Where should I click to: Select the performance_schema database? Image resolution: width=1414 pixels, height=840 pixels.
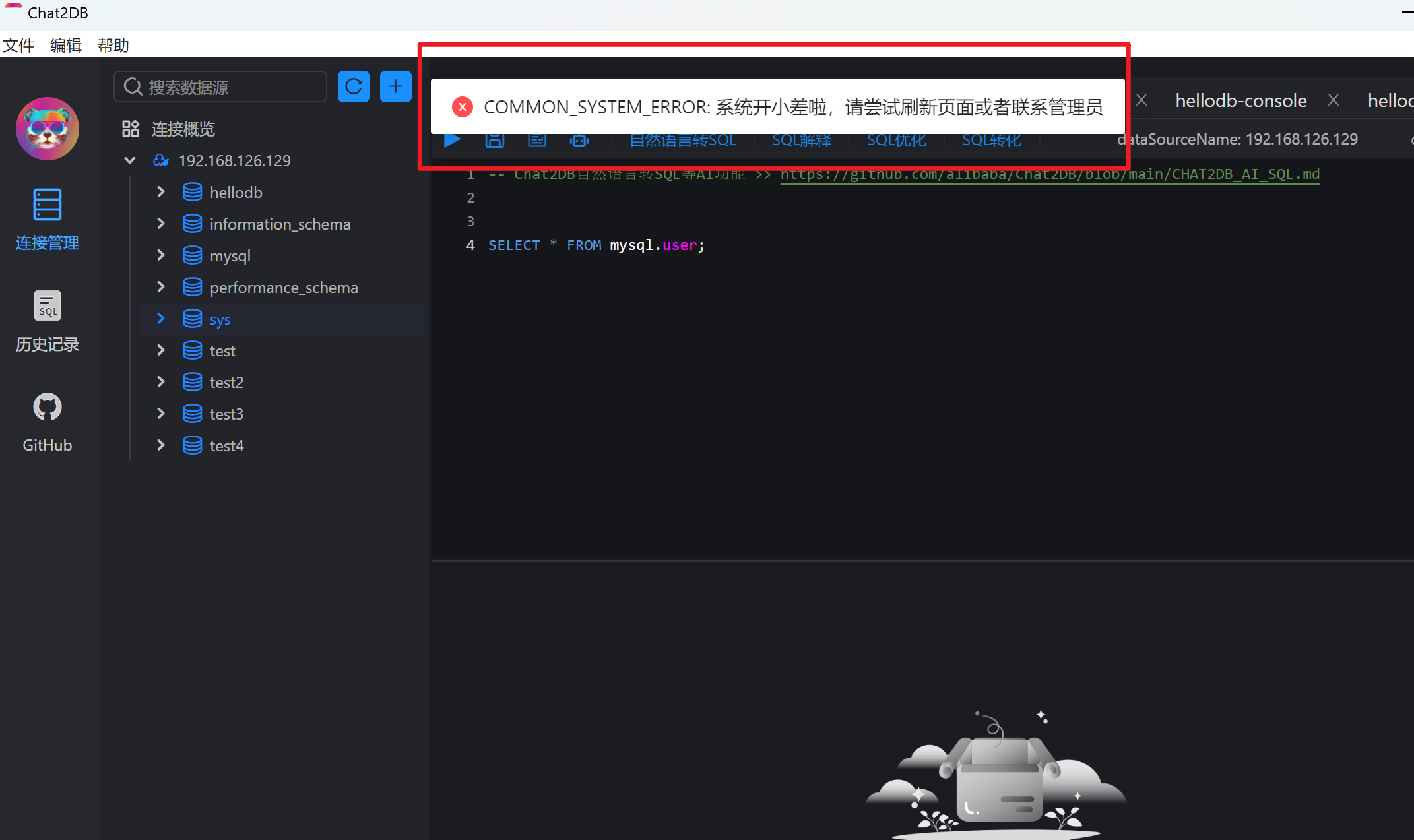pos(284,288)
